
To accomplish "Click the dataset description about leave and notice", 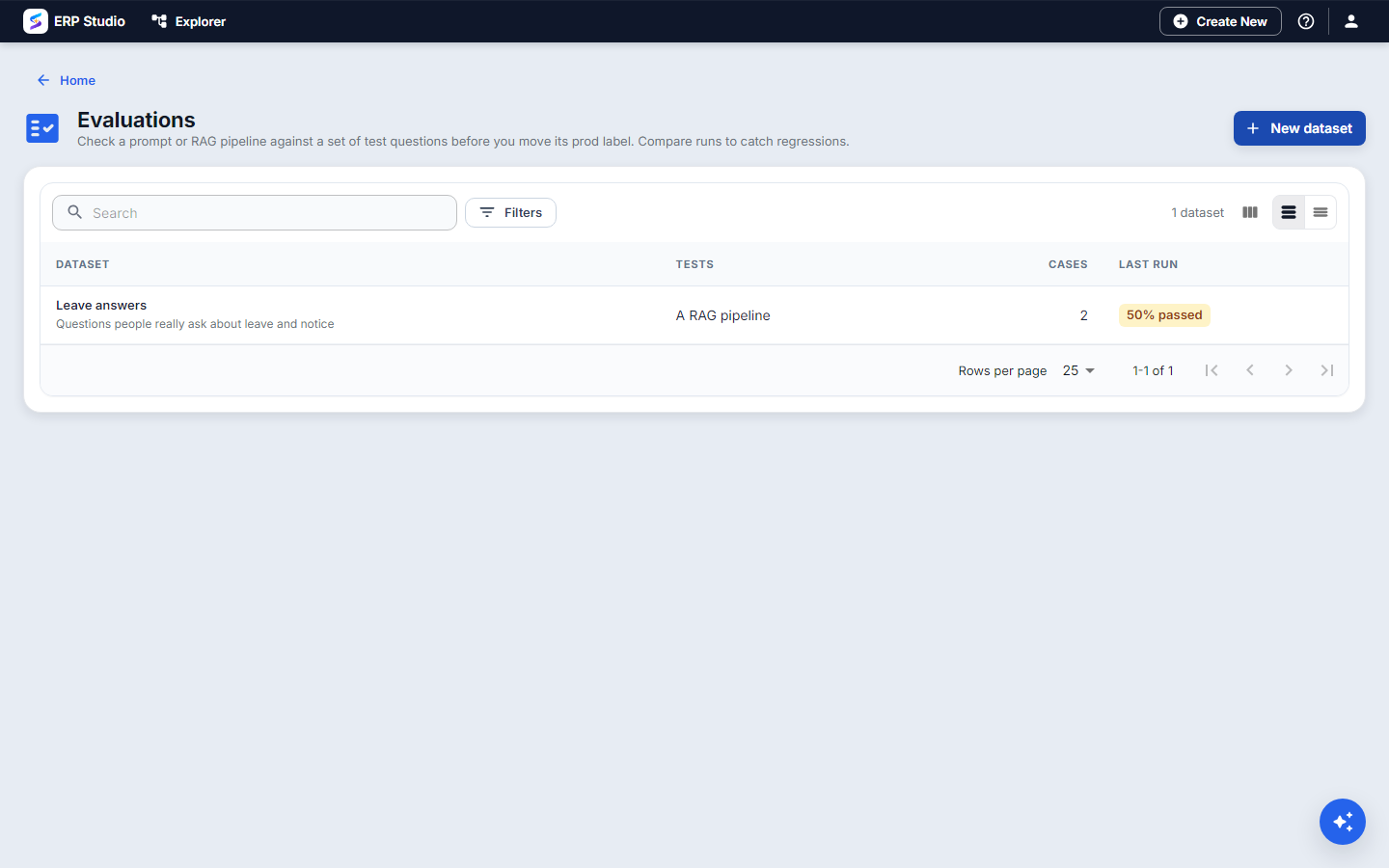I will [x=195, y=324].
